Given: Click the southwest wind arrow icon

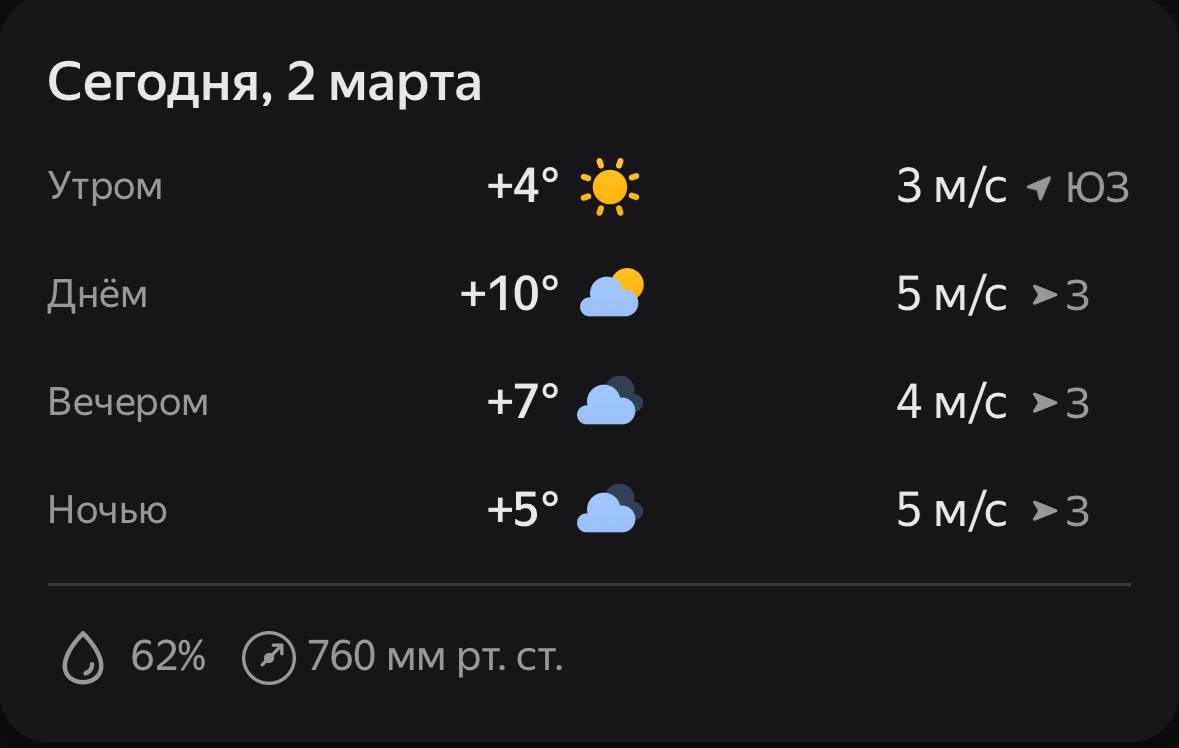Looking at the screenshot, I should (x=1040, y=187).
